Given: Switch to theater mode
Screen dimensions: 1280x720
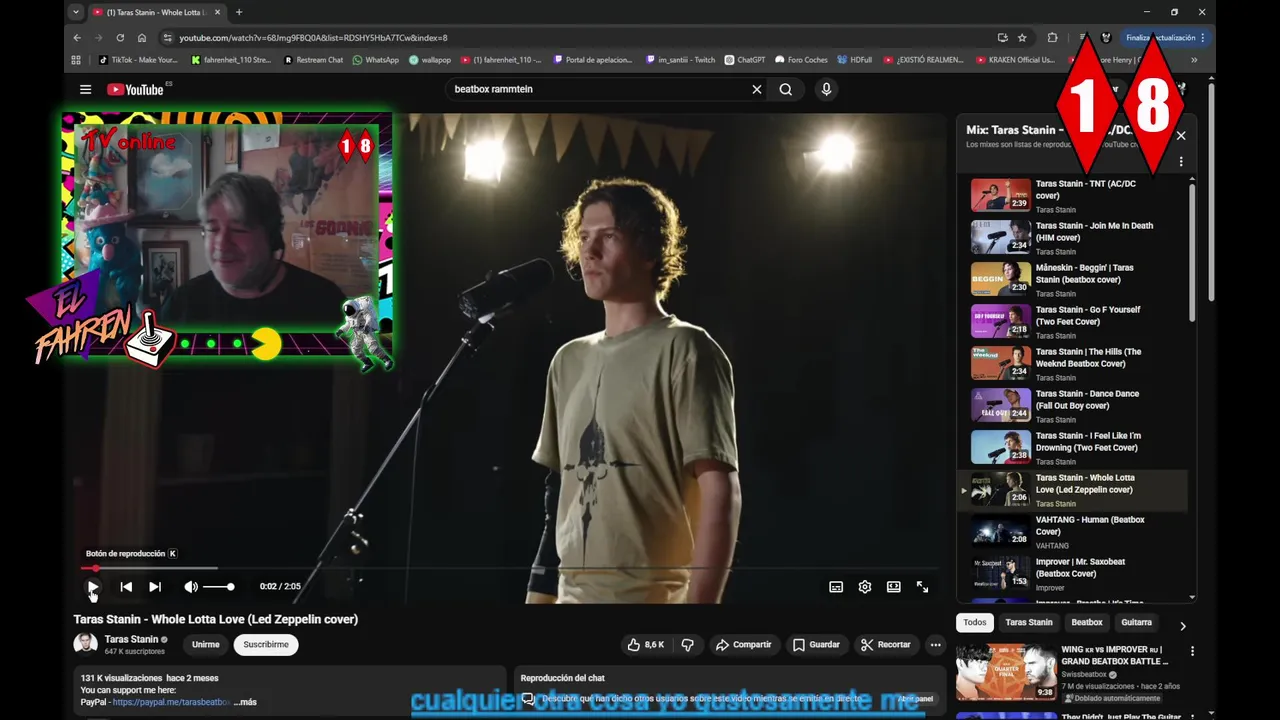Looking at the screenshot, I should point(894,587).
